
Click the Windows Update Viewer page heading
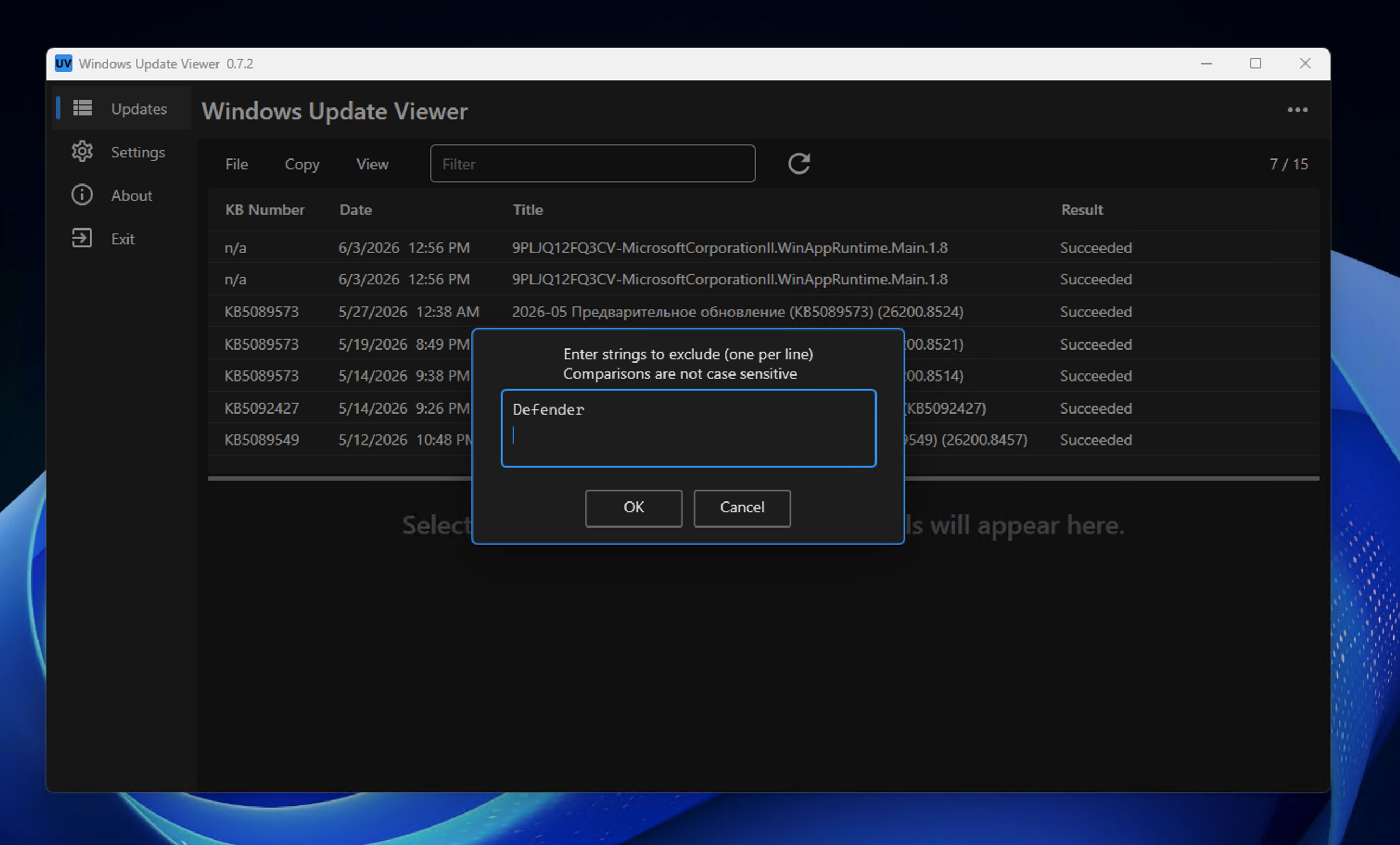click(335, 111)
